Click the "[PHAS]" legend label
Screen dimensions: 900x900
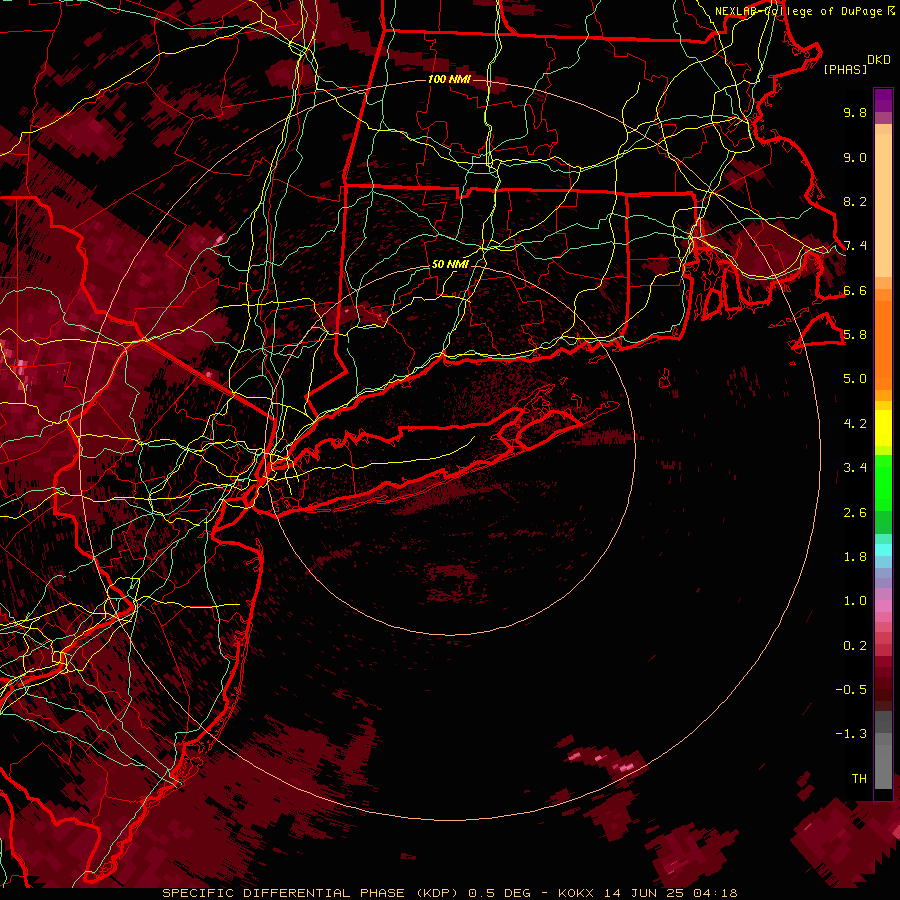pos(845,69)
